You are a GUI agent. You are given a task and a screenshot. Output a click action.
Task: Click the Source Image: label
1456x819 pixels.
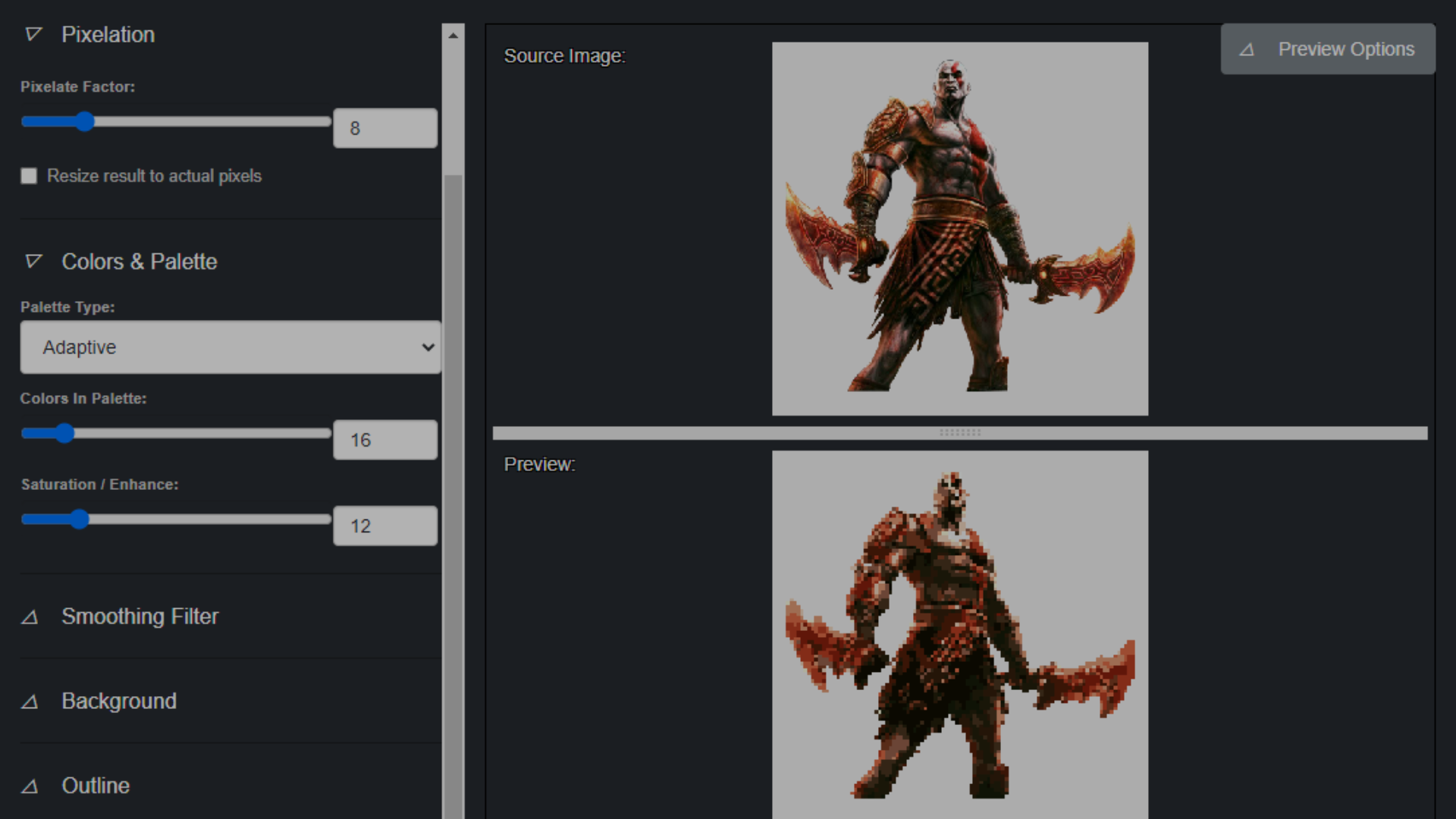(x=565, y=56)
